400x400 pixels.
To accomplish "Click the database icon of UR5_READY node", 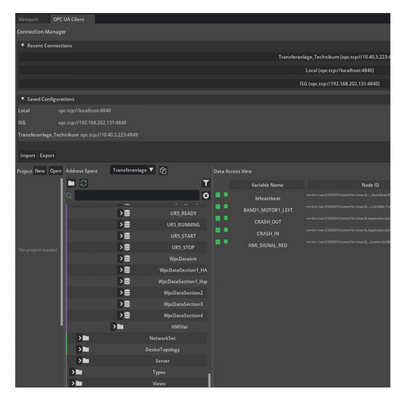I will coord(127,213).
